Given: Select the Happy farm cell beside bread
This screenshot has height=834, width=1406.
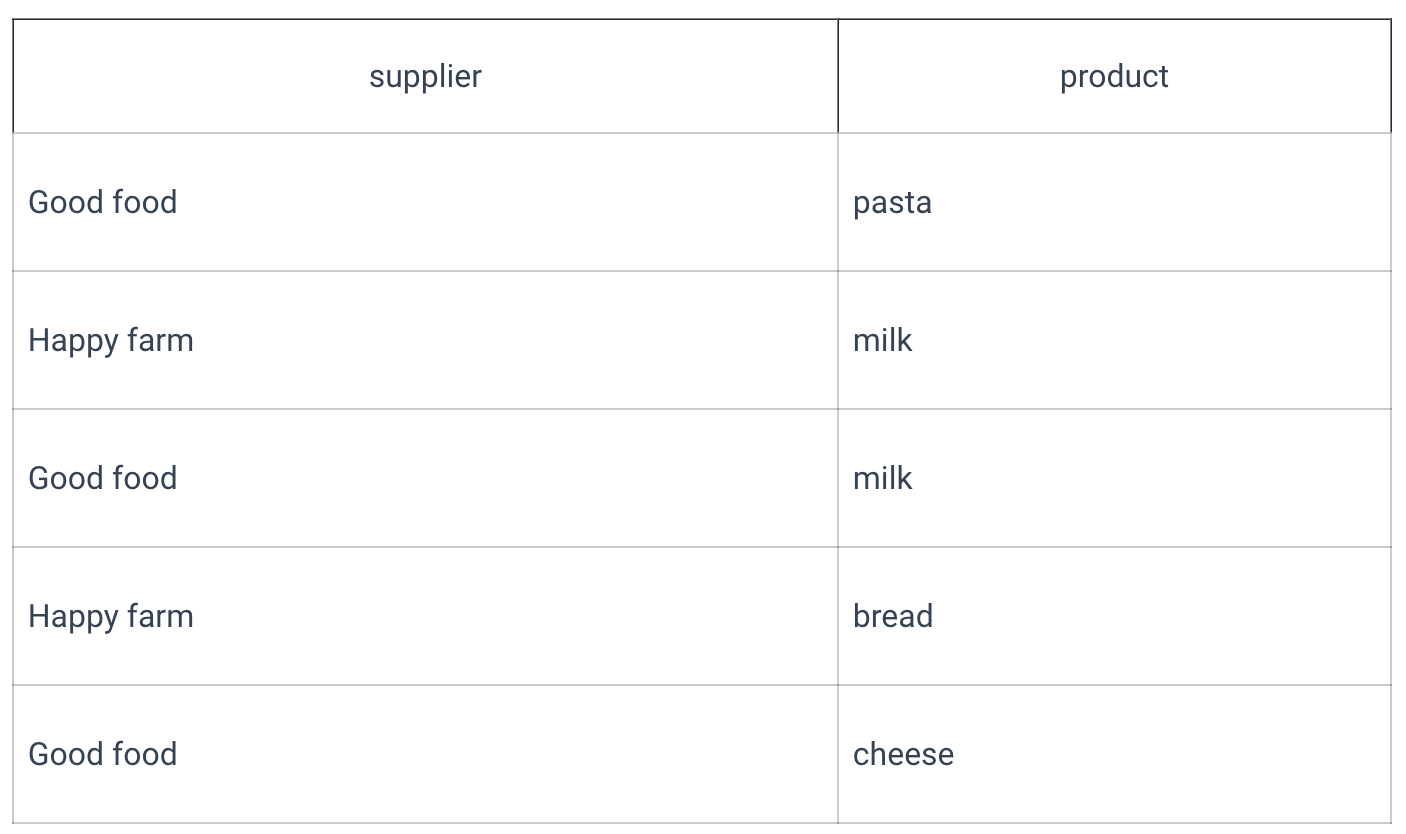Looking at the screenshot, I should [x=425, y=616].
